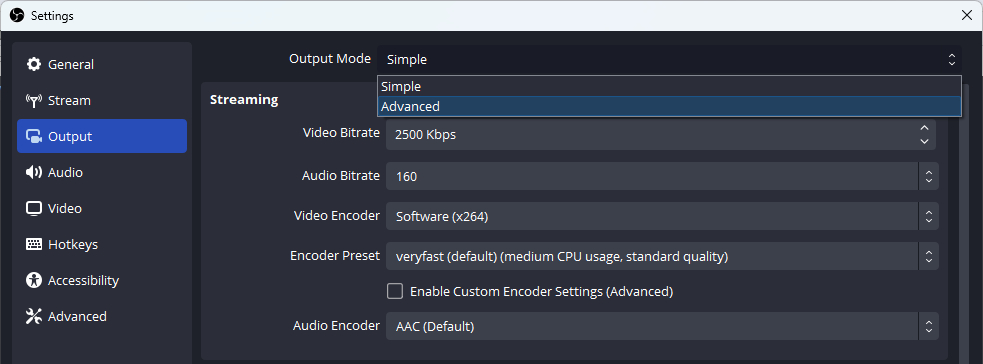Click the Video display icon

tap(33, 208)
